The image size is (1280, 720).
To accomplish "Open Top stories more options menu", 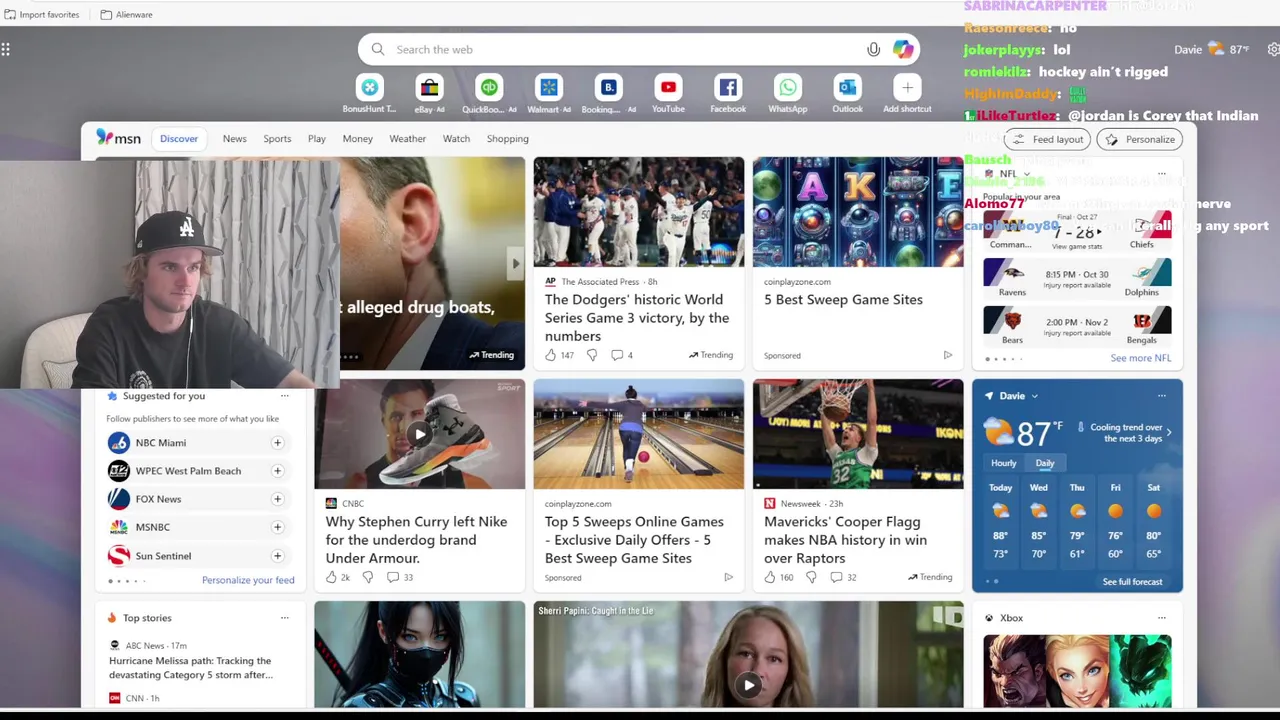I will pyautogui.click(x=284, y=618).
